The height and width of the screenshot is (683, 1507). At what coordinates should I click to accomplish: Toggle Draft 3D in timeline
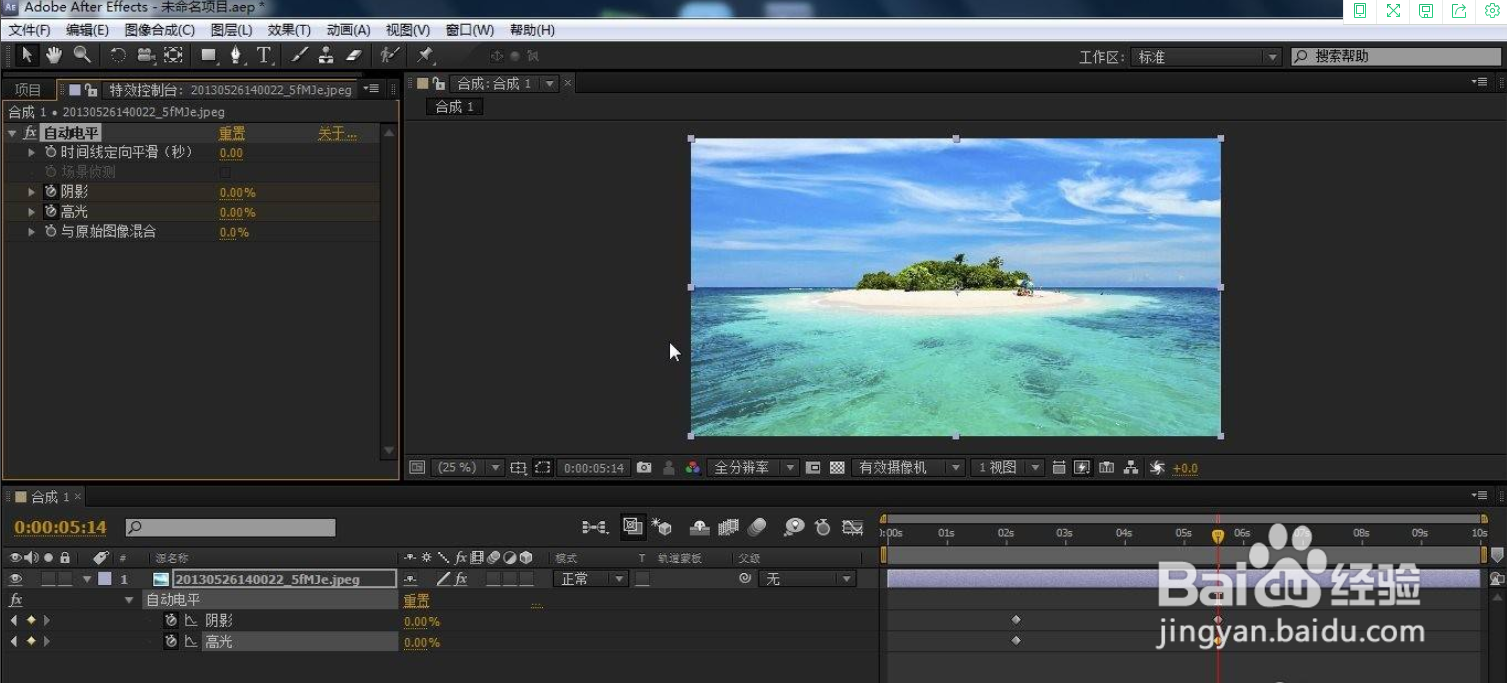(x=662, y=527)
